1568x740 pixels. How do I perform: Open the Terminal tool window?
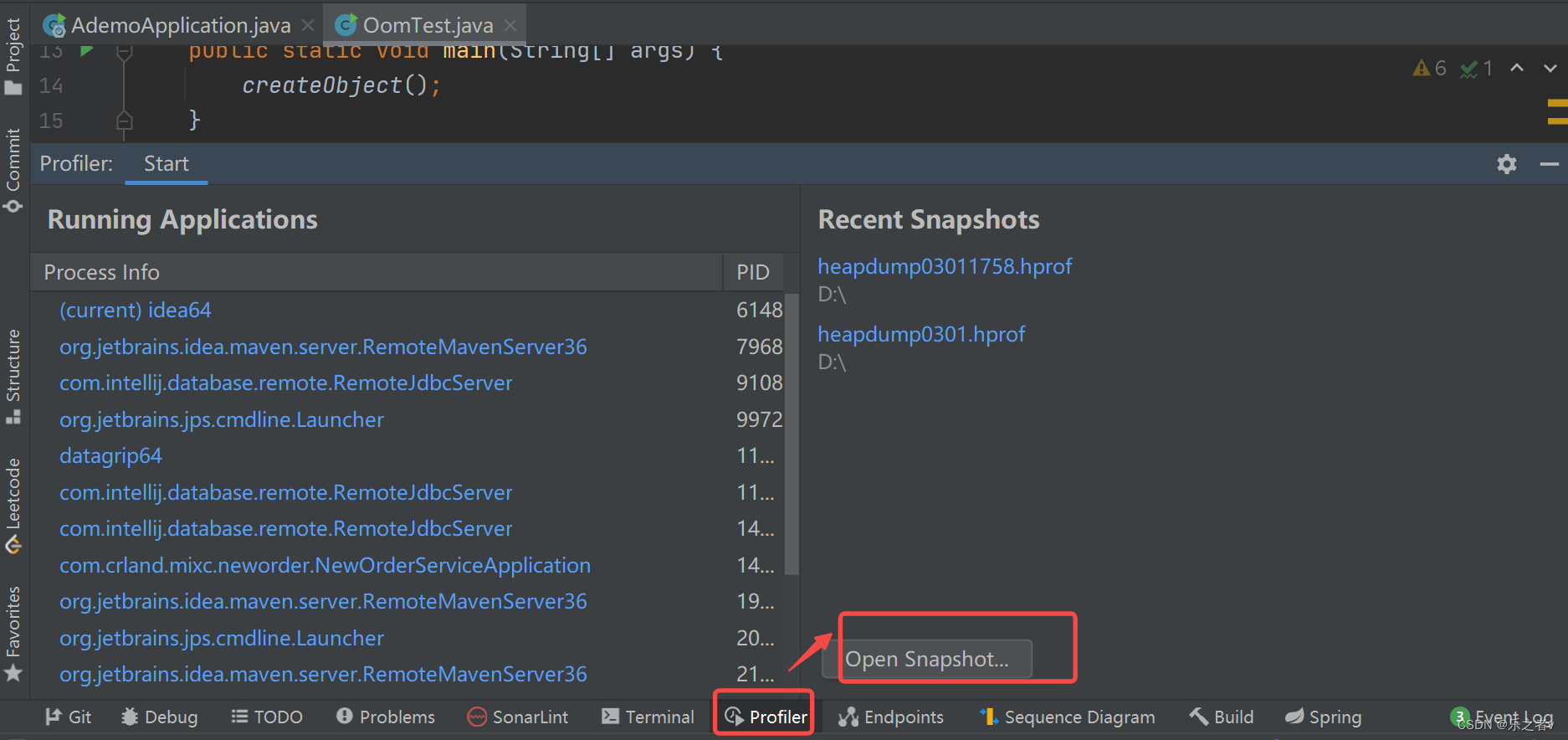pyautogui.click(x=648, y=717)
